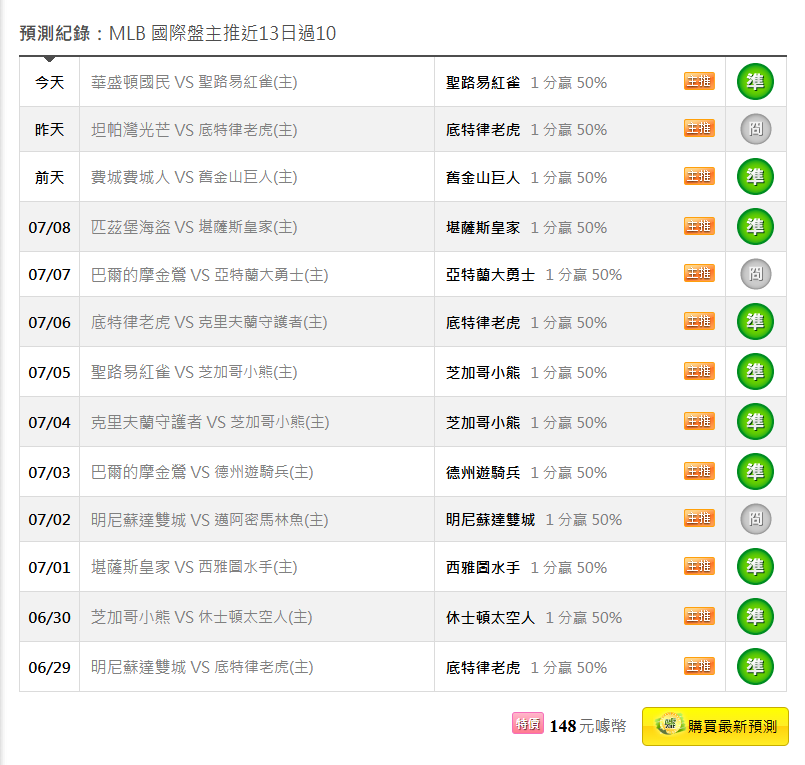The image size is (805, 765).
Task: Select matchup 坦帕灣光芒 VS 底特律老虎(主)
Action: pos(194,129)
